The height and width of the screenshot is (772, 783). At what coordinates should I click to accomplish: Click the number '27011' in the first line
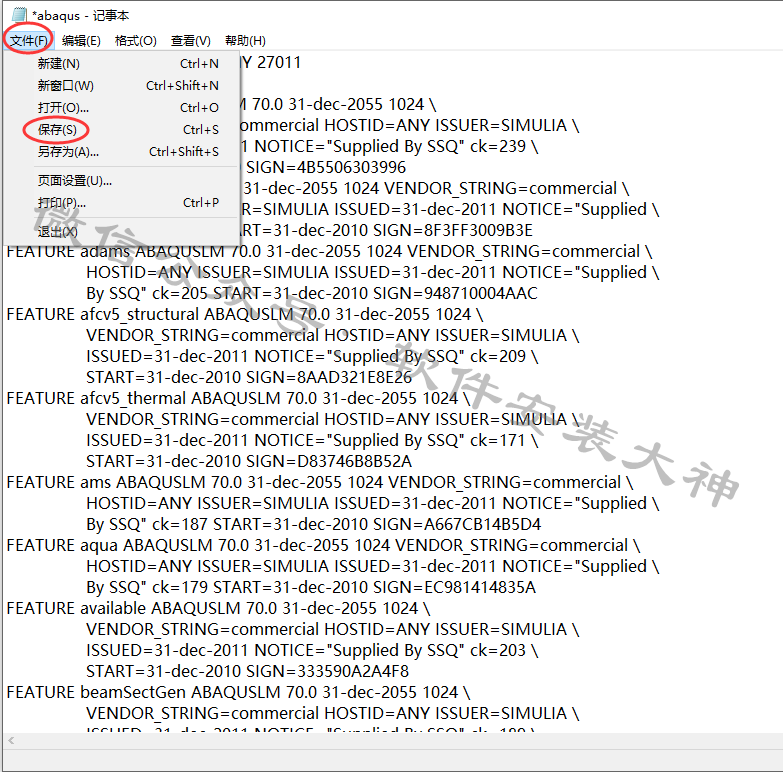tap(279, 62)
